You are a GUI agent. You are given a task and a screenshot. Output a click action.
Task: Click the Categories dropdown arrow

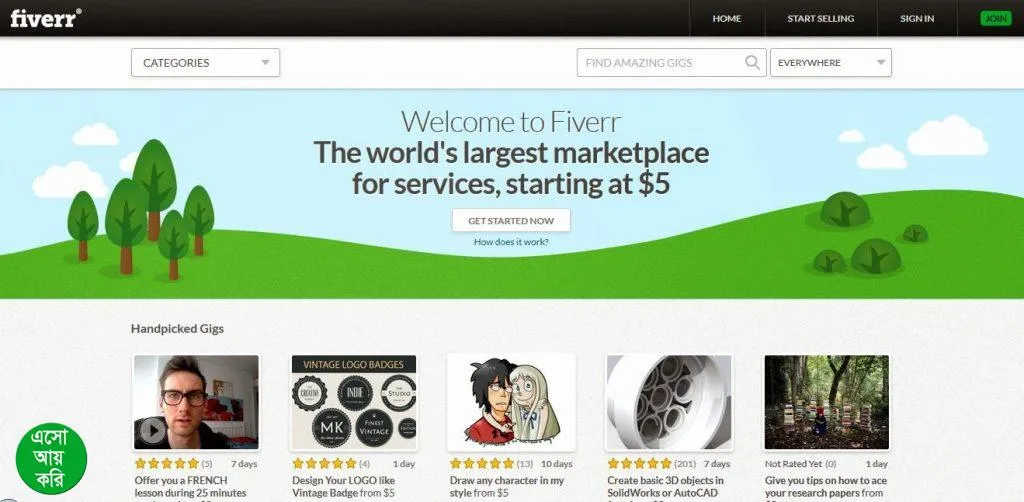(x=265, y=63)
